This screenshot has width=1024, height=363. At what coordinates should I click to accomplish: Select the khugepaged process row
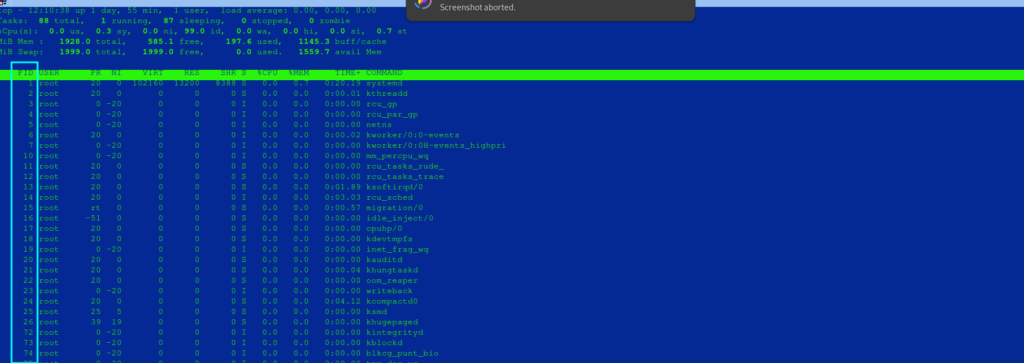click(512, 322)
